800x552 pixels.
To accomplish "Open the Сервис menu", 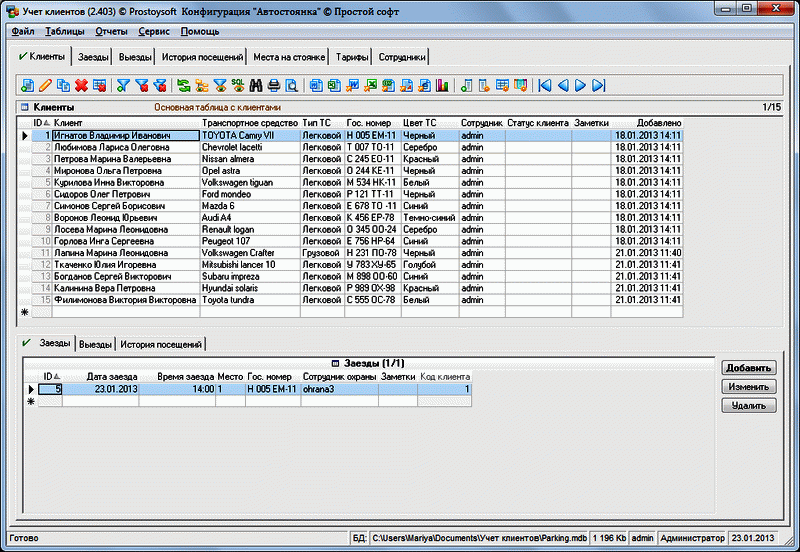I will click(x=154, y=31).
